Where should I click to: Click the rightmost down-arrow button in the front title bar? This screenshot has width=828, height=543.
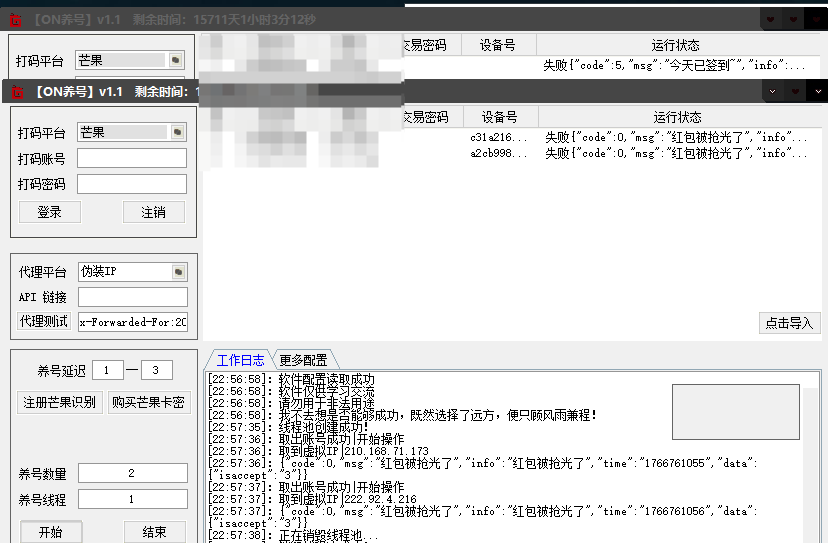tap(818, 91)
